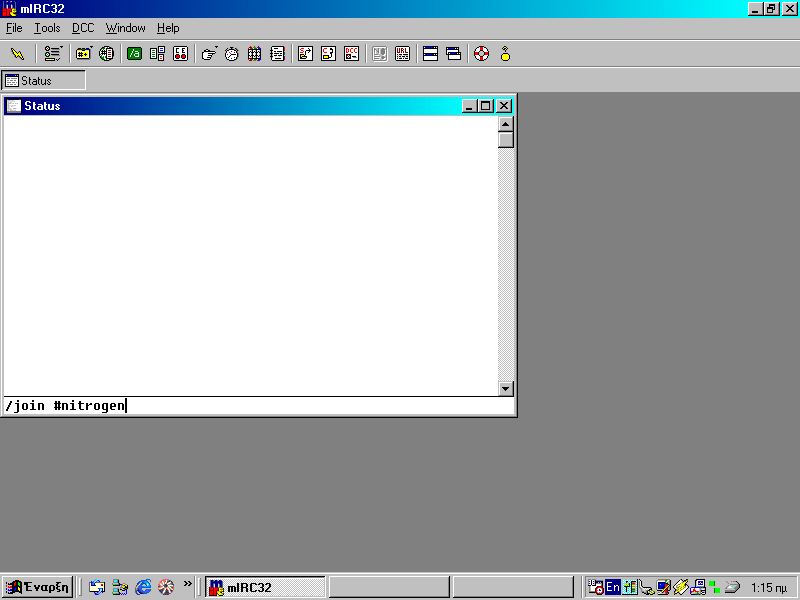Expand quick launch overflow chevron
Viewport: 800px width, 600px height.
click(x=188, y=584)
